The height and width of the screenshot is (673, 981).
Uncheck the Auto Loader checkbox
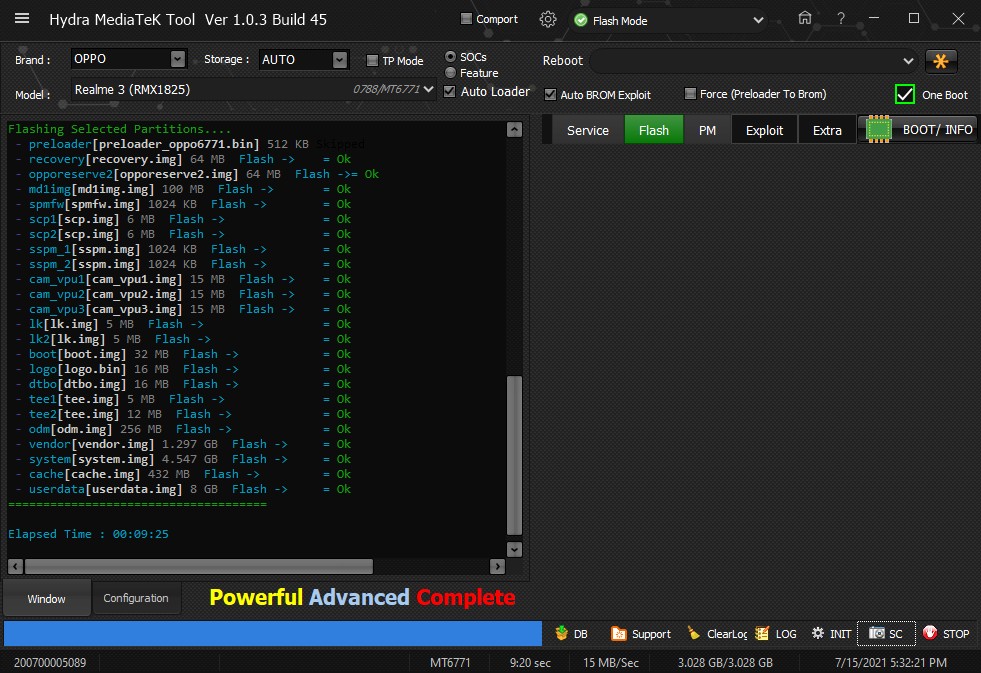point(449,91)
